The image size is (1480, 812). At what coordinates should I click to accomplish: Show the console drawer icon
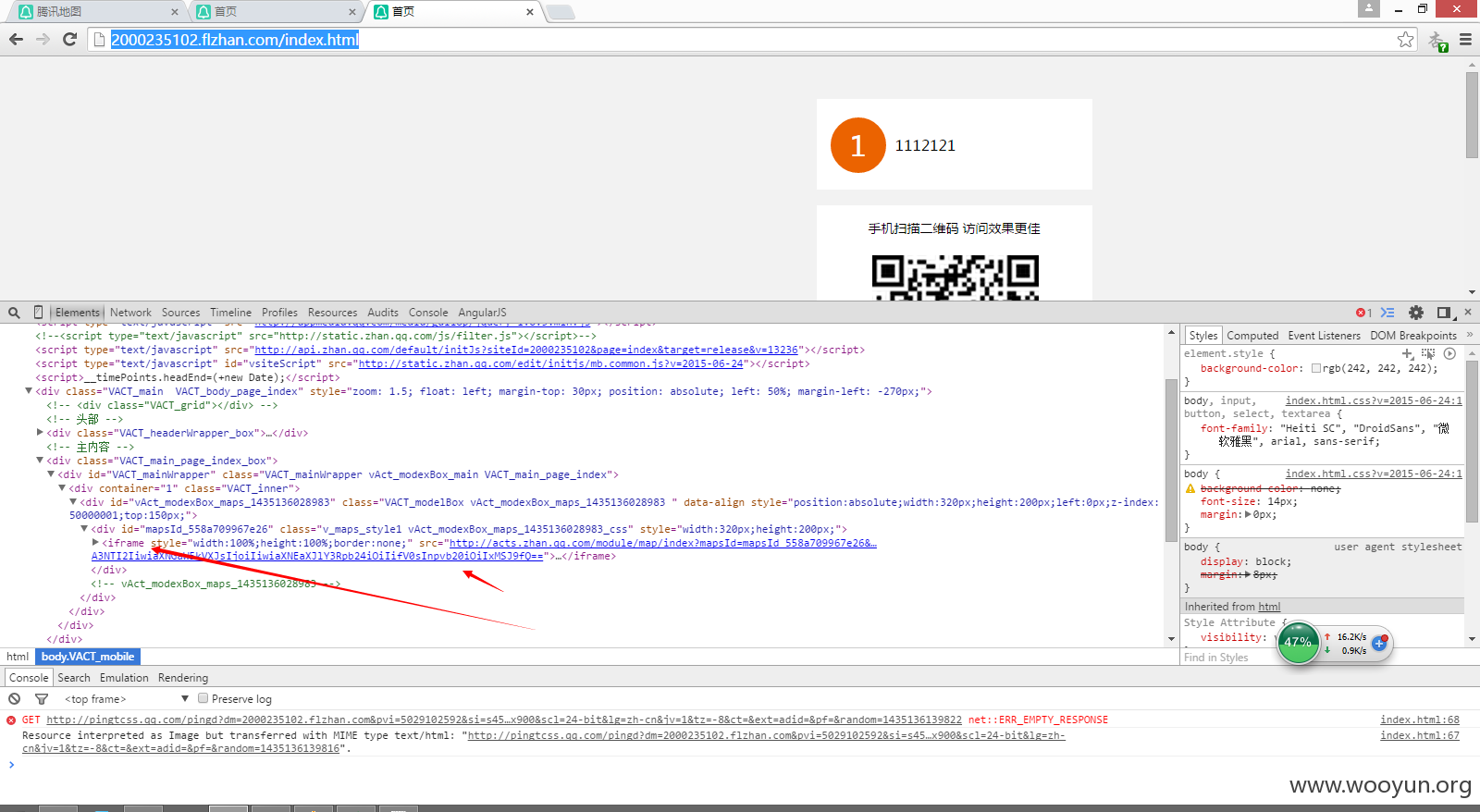(1387, 313)
